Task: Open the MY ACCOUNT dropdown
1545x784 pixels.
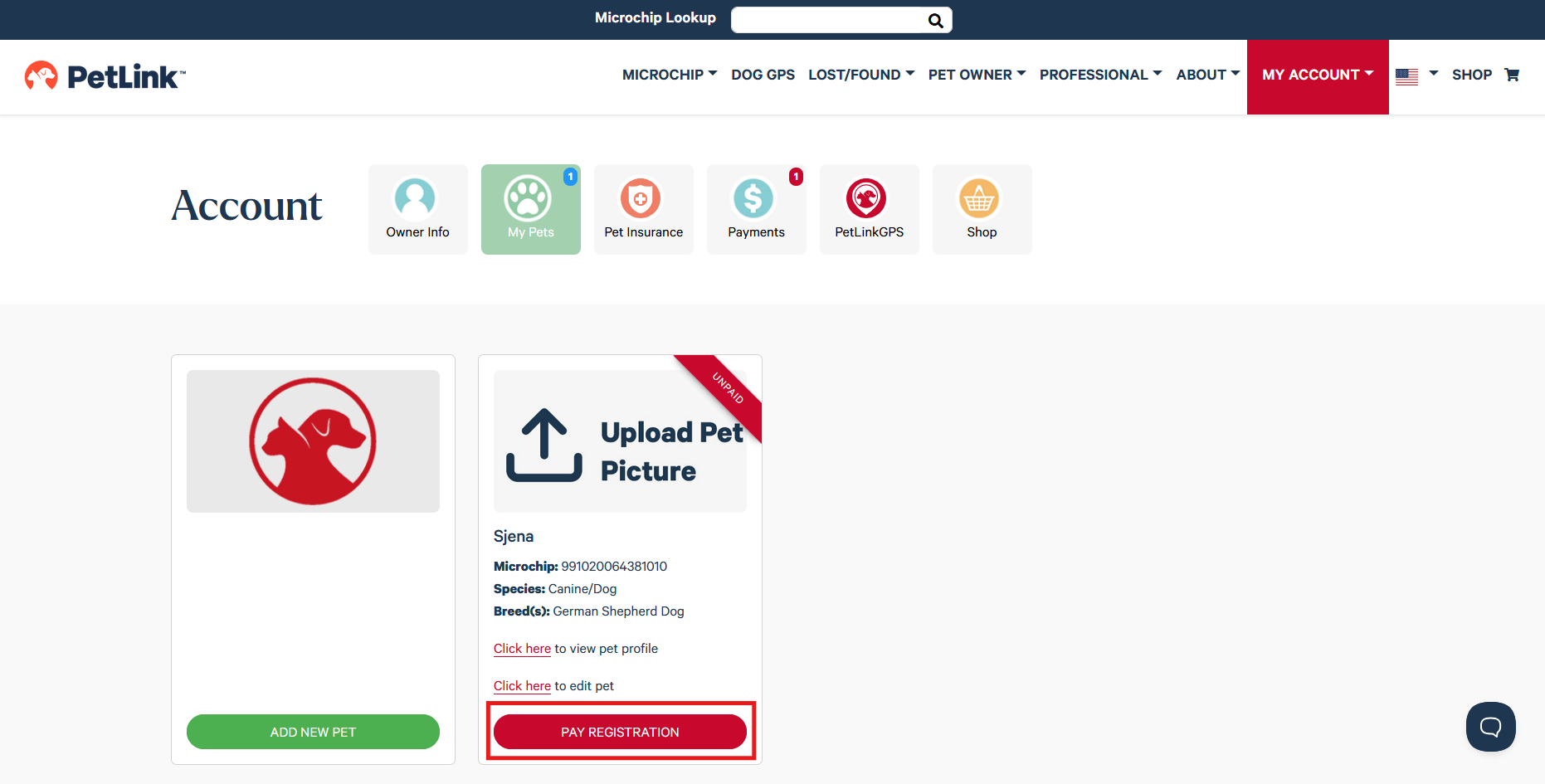Action: (x=1318, y=76)
